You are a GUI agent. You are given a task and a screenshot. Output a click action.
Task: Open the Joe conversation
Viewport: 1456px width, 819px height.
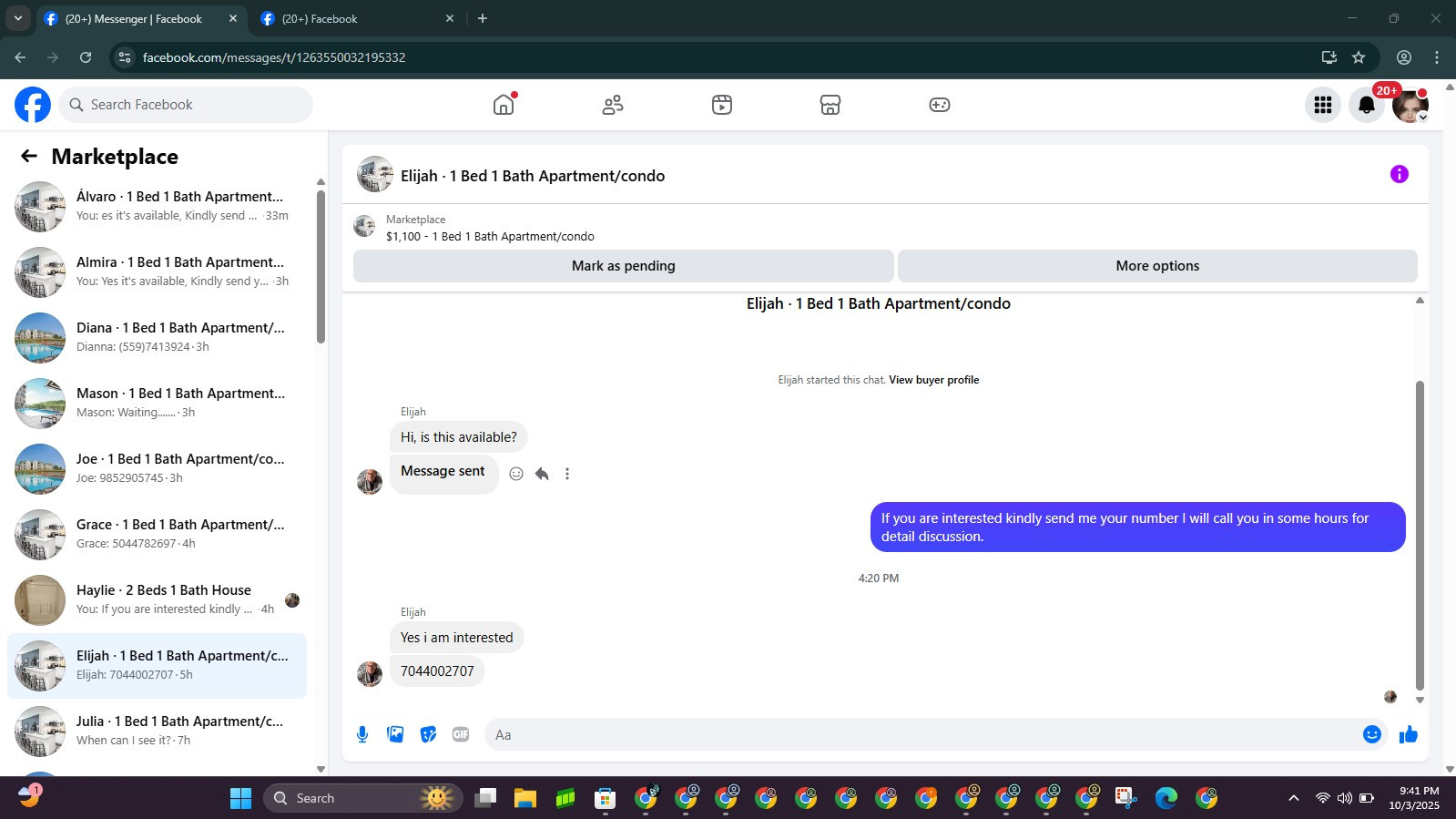157,469
